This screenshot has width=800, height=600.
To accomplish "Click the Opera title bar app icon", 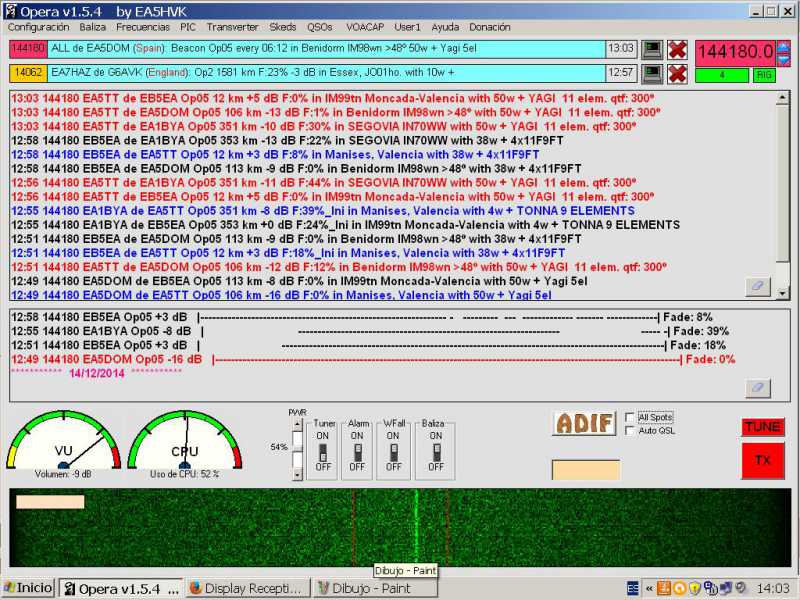I will click(x=10, y=11).
